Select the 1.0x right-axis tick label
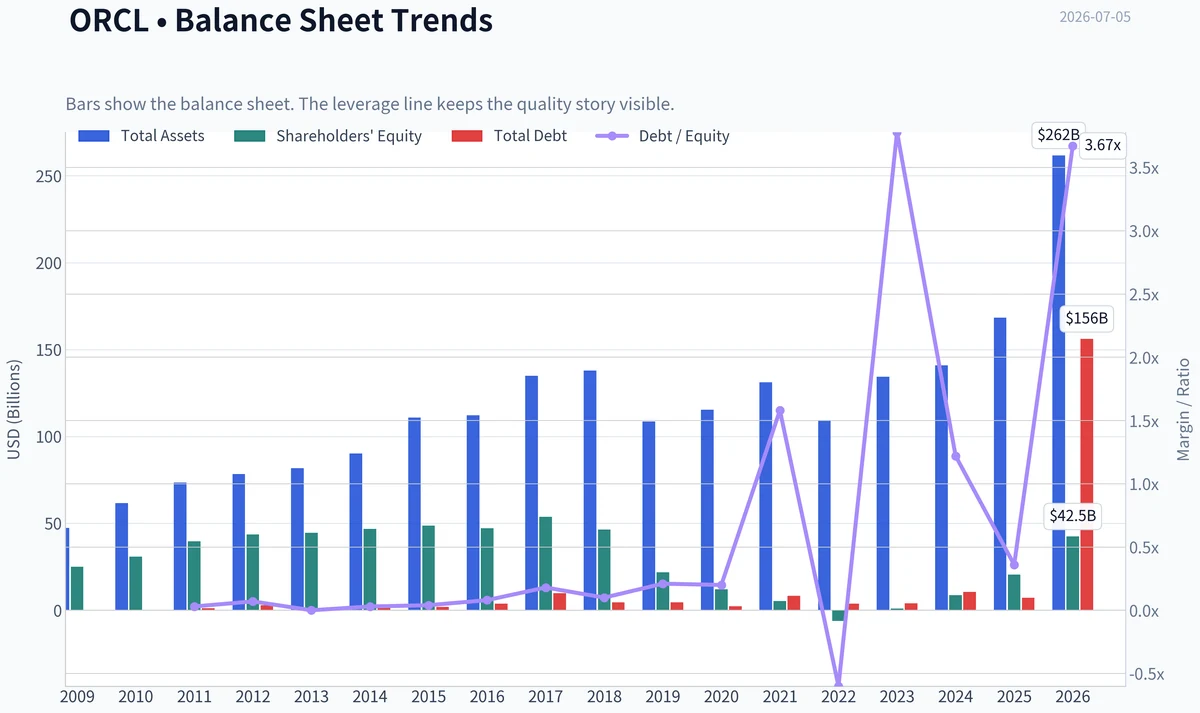 tap(1145, 484)
